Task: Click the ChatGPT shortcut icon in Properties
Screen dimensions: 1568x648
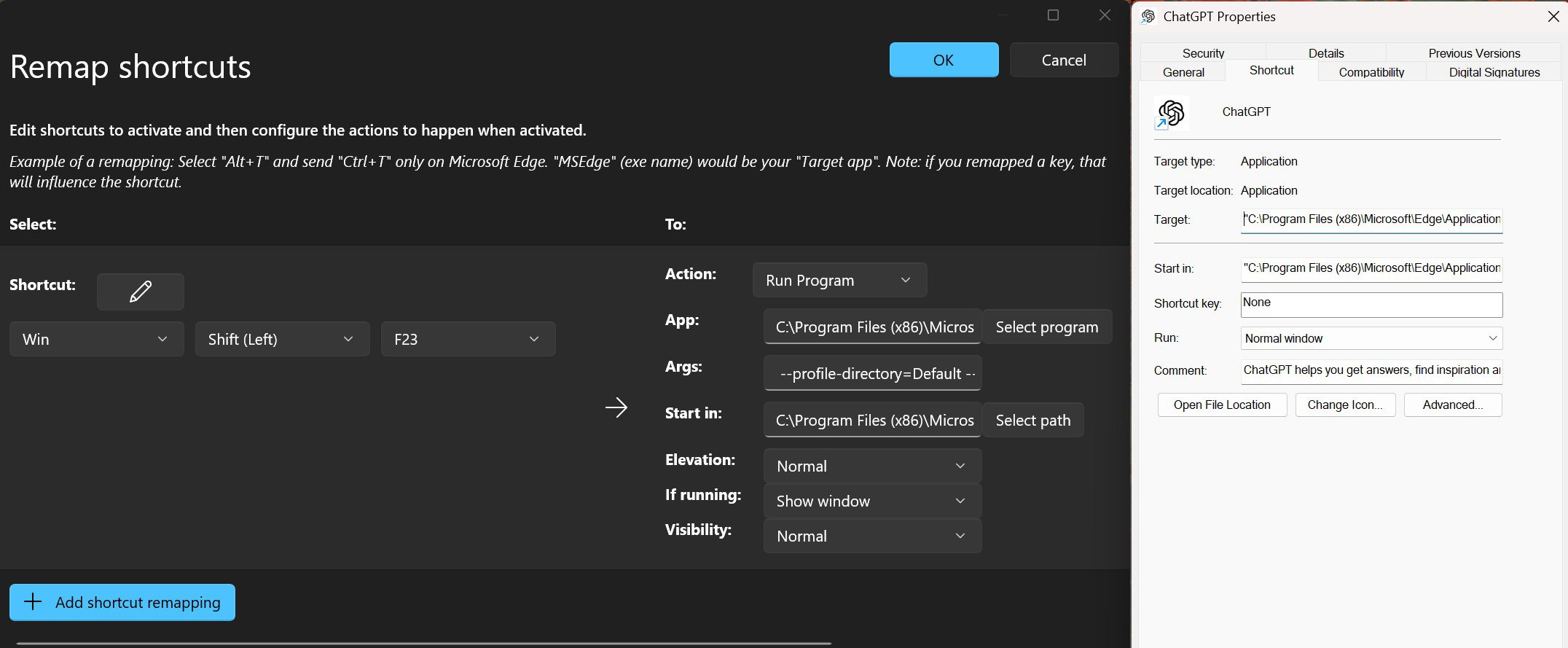Action: [x=1172, y=113]
